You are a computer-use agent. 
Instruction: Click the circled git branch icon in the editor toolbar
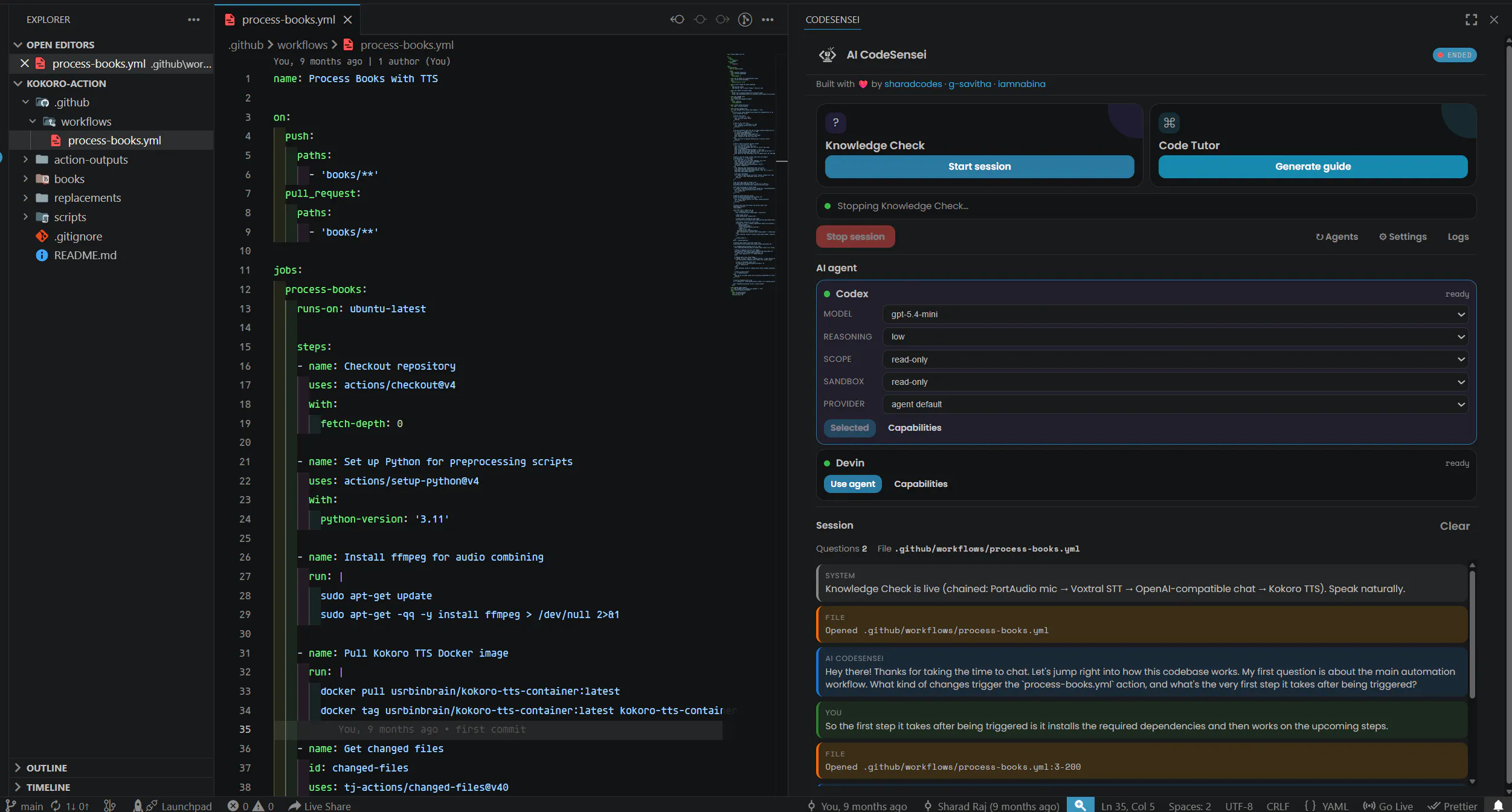(745, 19)
